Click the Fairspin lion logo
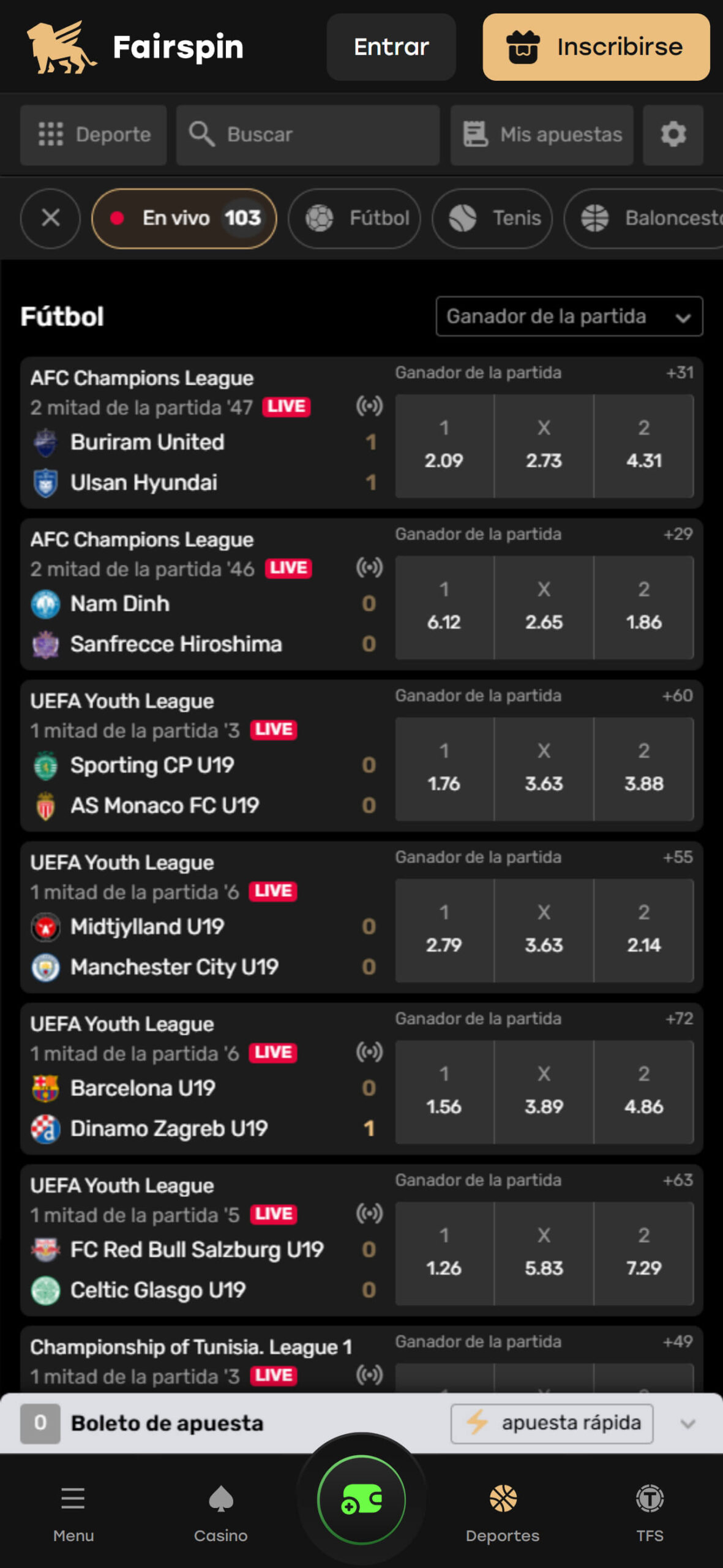 (61, 47)
